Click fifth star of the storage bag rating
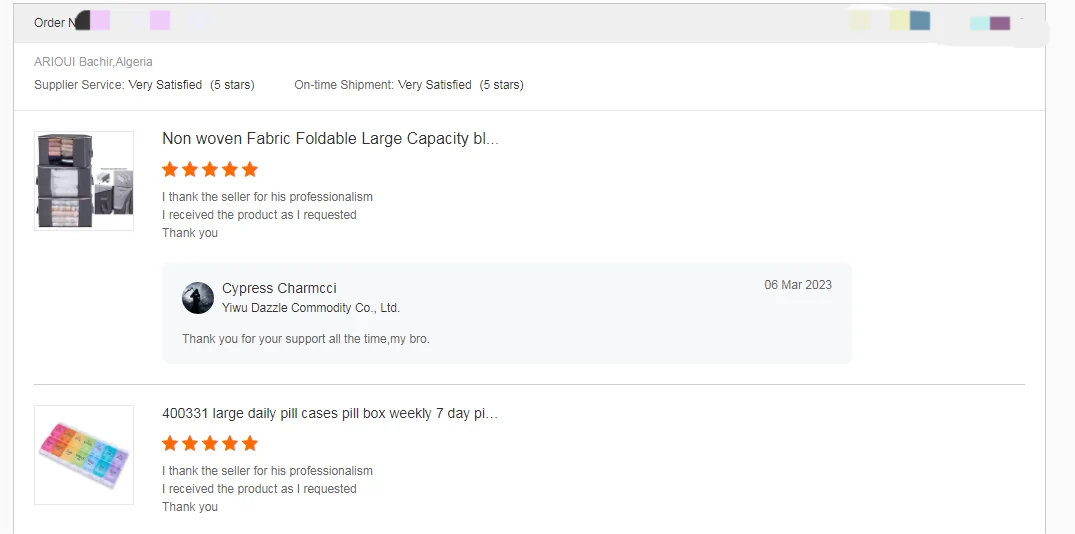Screen dimensions: 1075x534 250,169
